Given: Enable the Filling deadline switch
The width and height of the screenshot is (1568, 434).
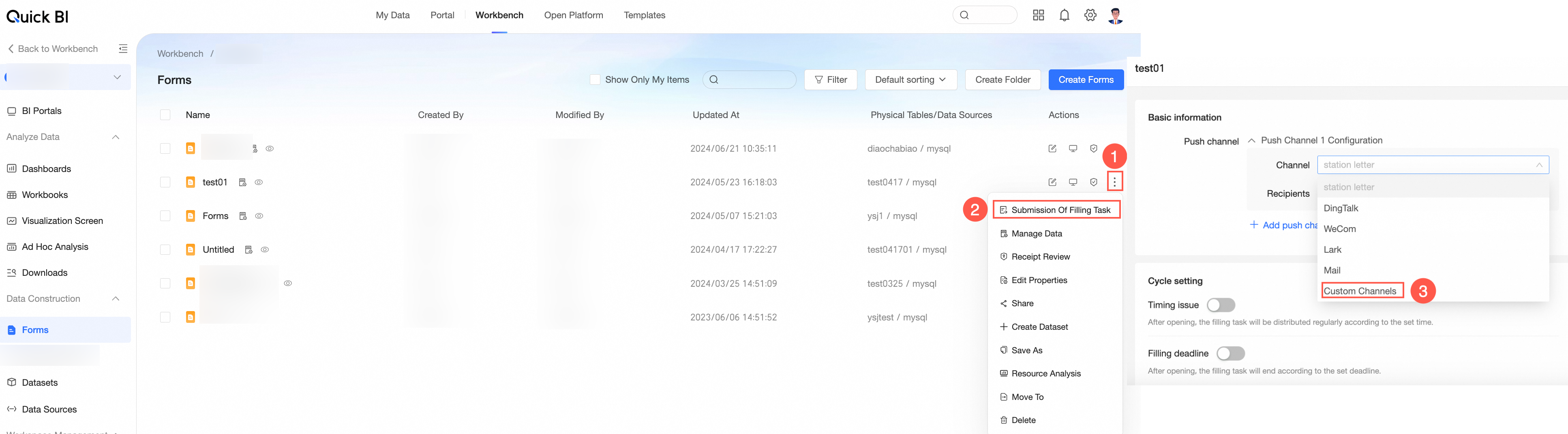Looking at the screenshot, I should 1231,354.
